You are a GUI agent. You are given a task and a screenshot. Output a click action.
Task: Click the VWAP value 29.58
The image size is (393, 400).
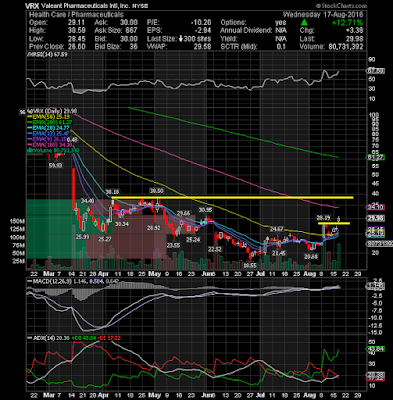tap(202, 46)
